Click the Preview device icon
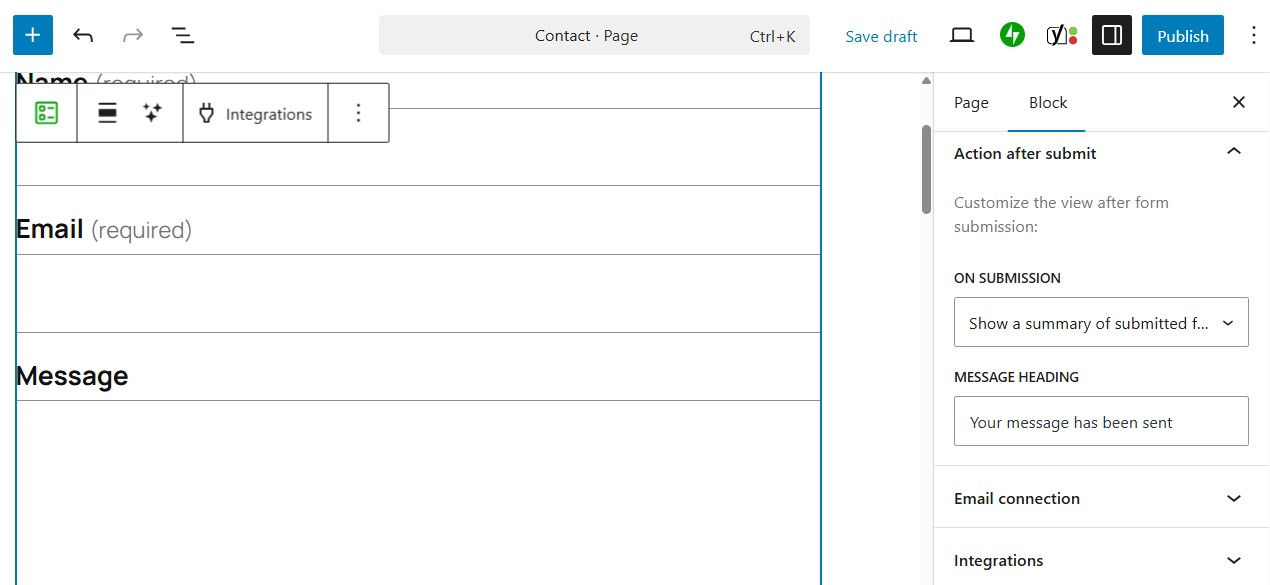 tap(961, 34)
